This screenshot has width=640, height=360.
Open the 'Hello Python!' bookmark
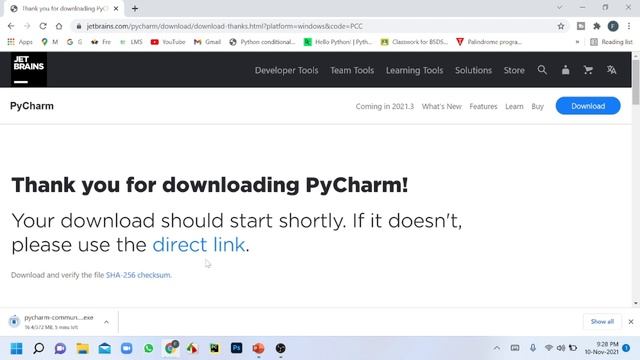(338, 42)
